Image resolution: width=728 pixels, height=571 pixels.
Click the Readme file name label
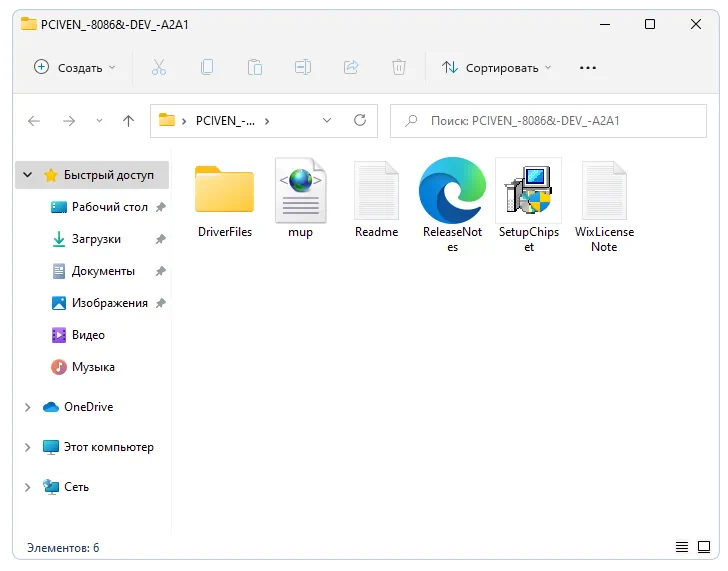[x=377, y=232]
